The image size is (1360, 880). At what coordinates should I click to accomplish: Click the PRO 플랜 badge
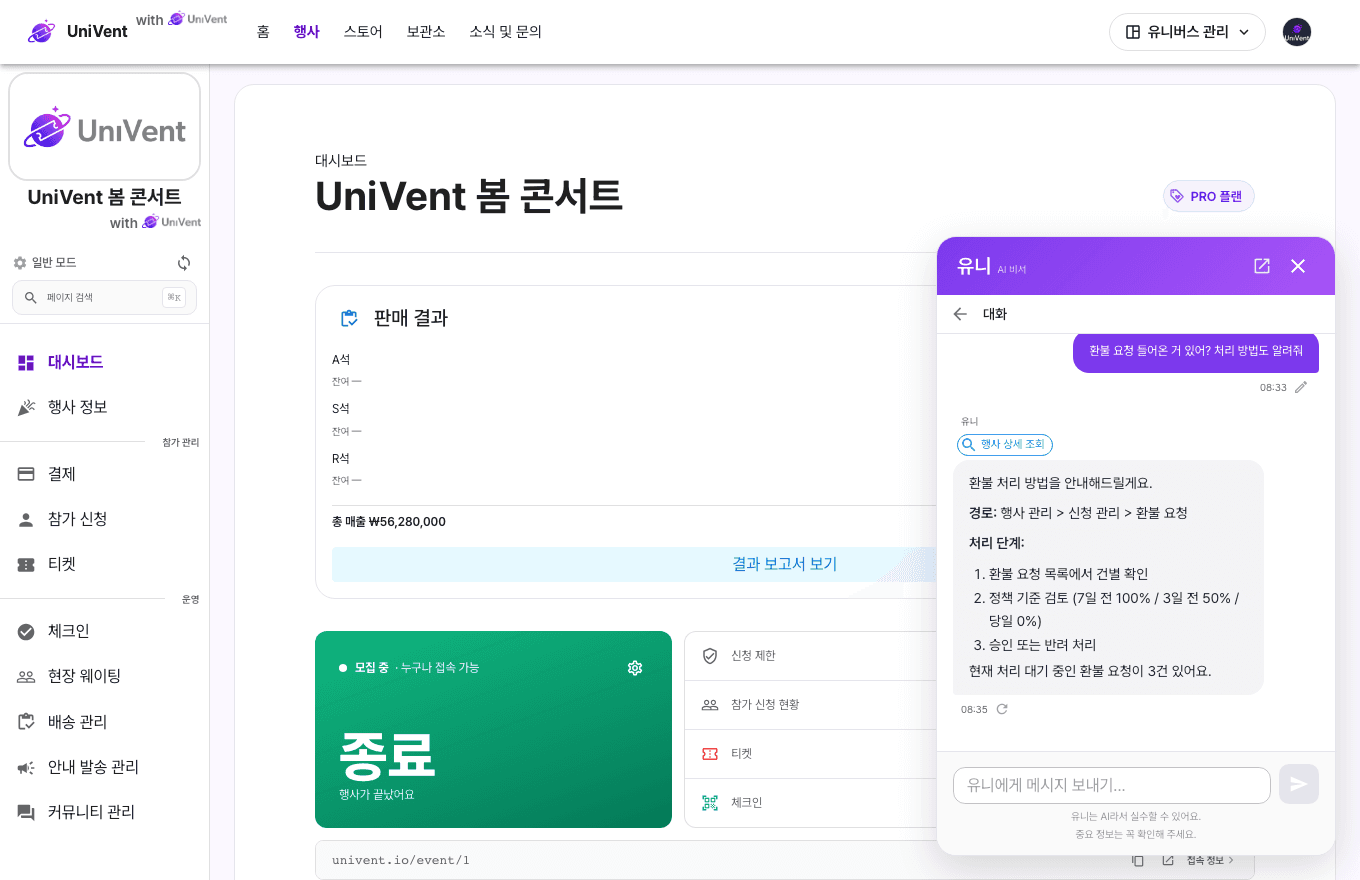tap(1208, 196)
